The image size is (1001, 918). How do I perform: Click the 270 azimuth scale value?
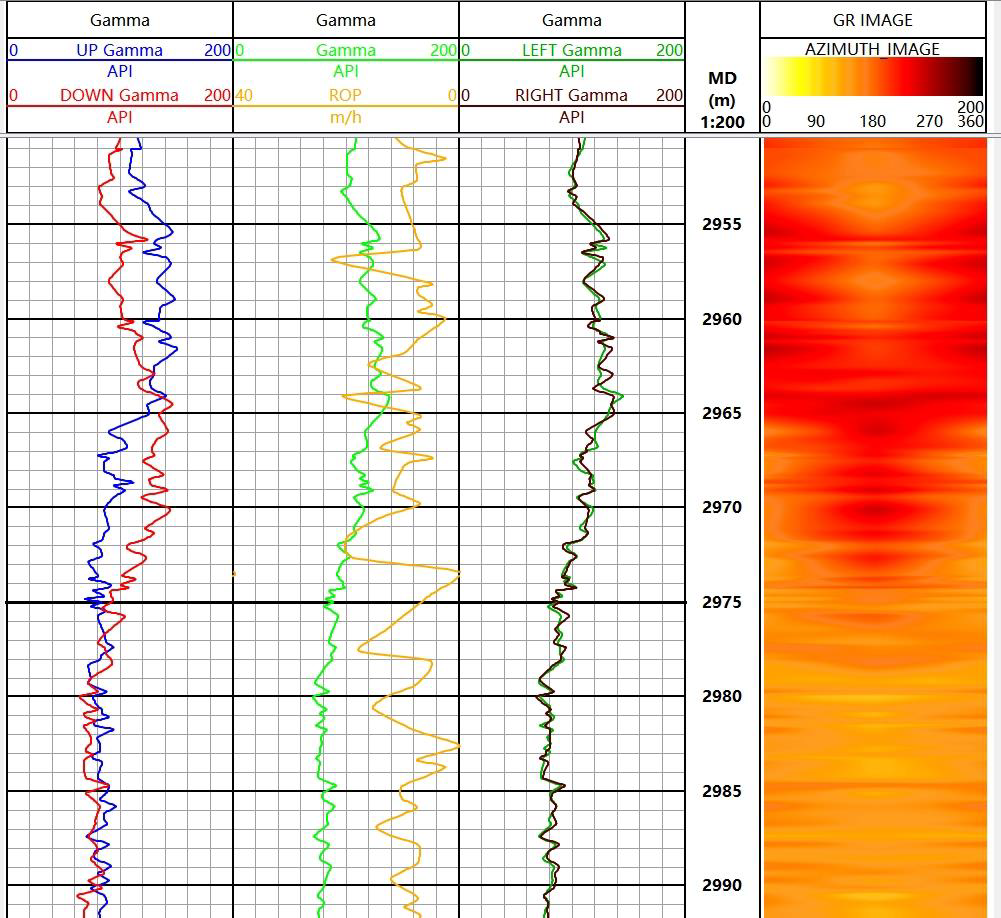(x=930, y=121)
